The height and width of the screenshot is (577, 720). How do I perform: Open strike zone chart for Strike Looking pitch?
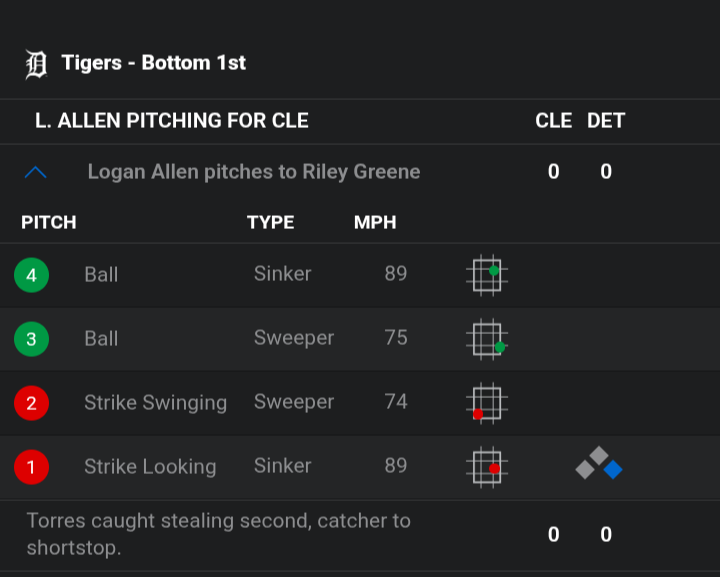tap(487, 467)
